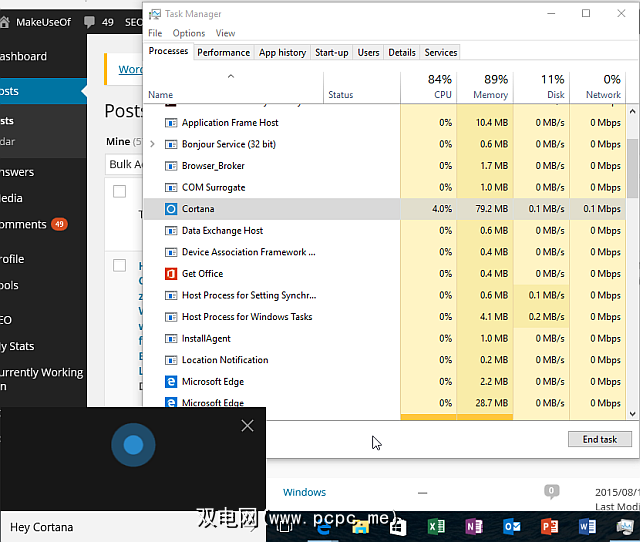Switch to the Users tab
Screen dimensions: 640x542
(x=368, y=53)
